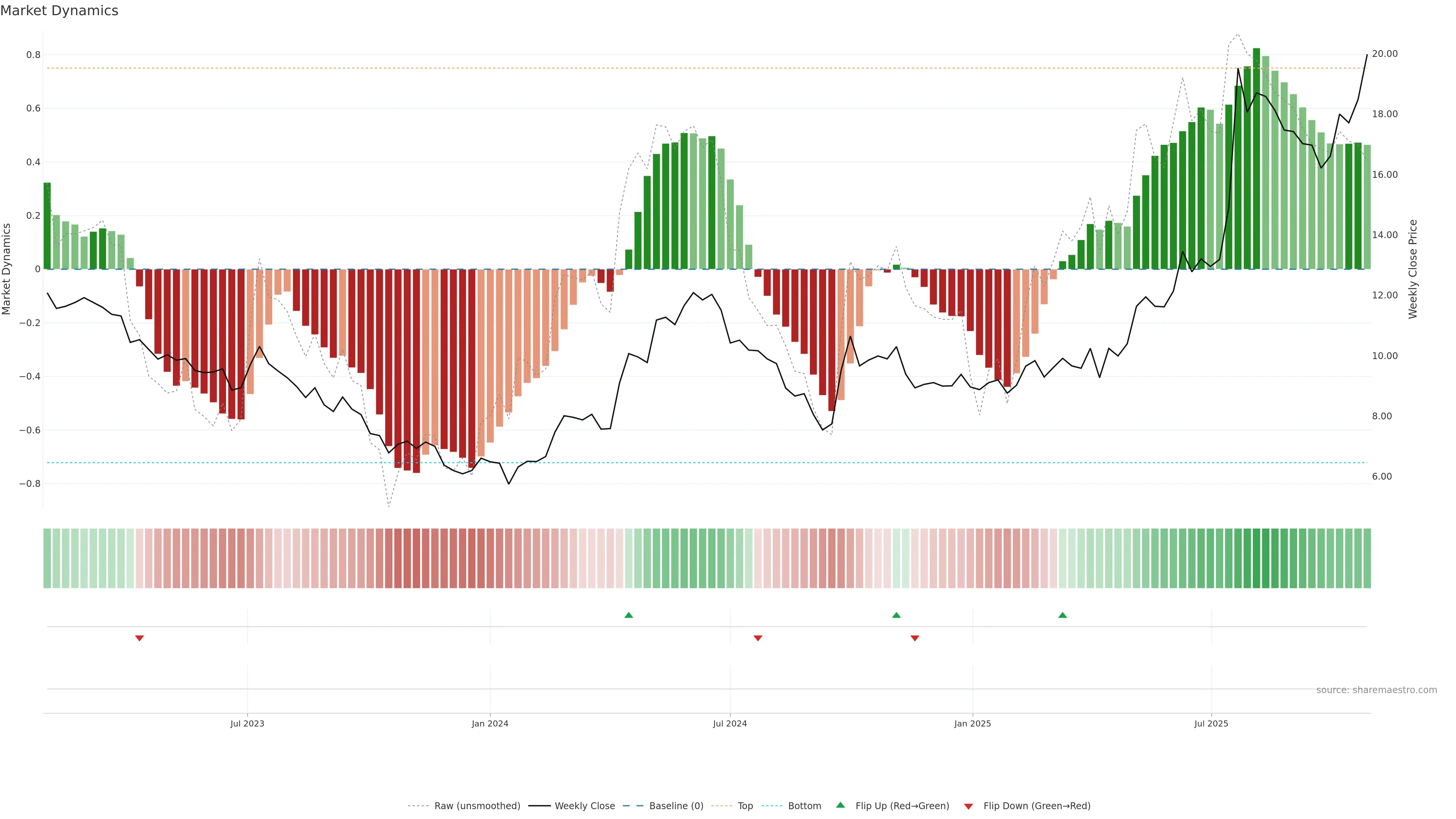This screenshot has height=819, width=1456.
Task: Click the flip-down marker after Jul 2024
Action: pyautogui.click(x=758, y=638)
